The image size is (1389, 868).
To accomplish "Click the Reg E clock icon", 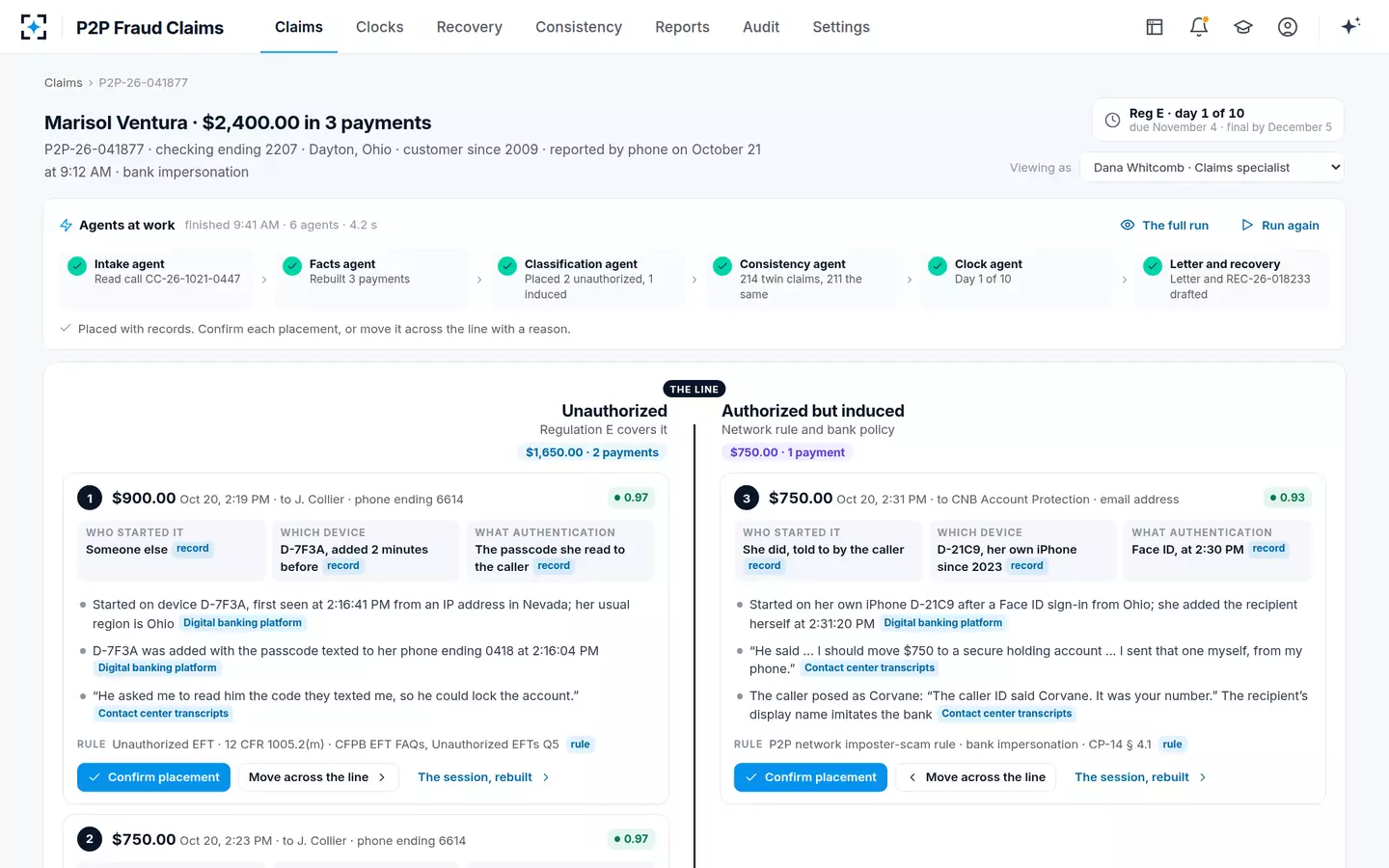I will pyautogui.click(x=1112, y=121).
